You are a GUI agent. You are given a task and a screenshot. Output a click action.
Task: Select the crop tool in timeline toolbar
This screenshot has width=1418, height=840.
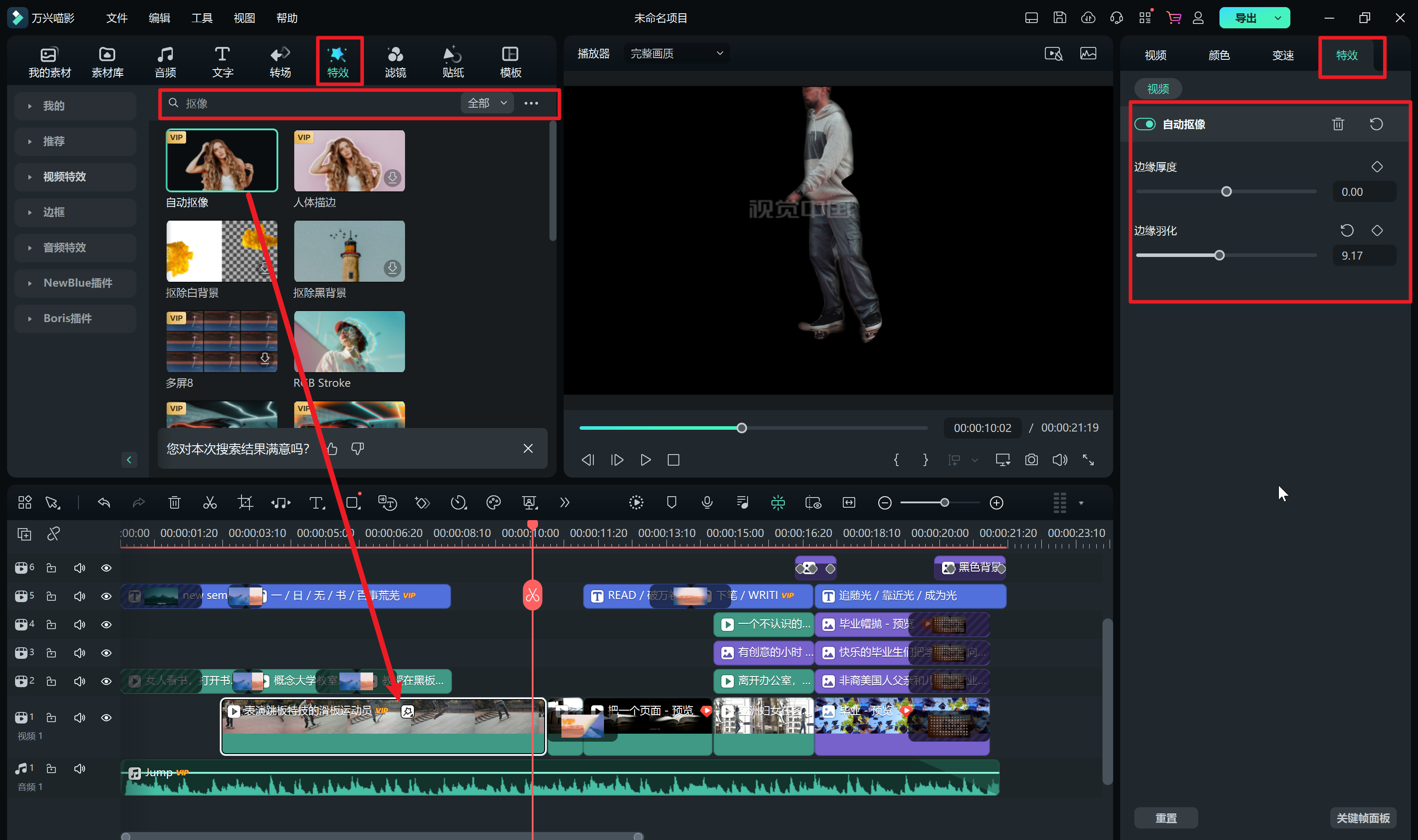click(x=245, y=503)
